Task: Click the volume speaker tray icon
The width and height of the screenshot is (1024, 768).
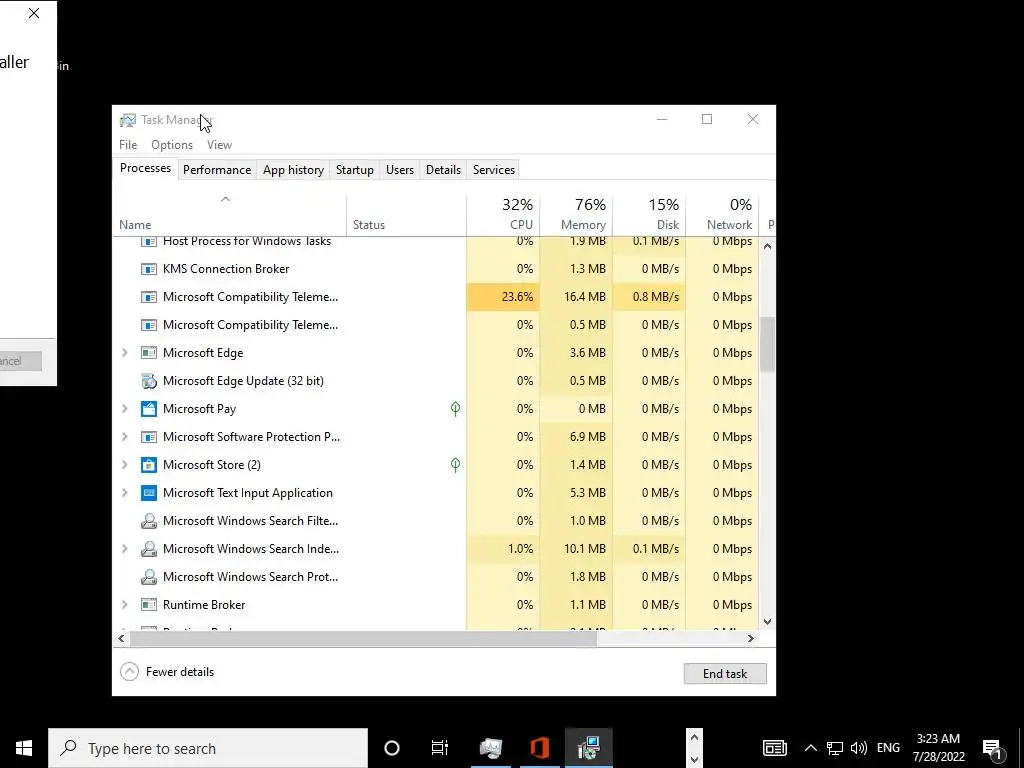Action: [x=859, y=748]
